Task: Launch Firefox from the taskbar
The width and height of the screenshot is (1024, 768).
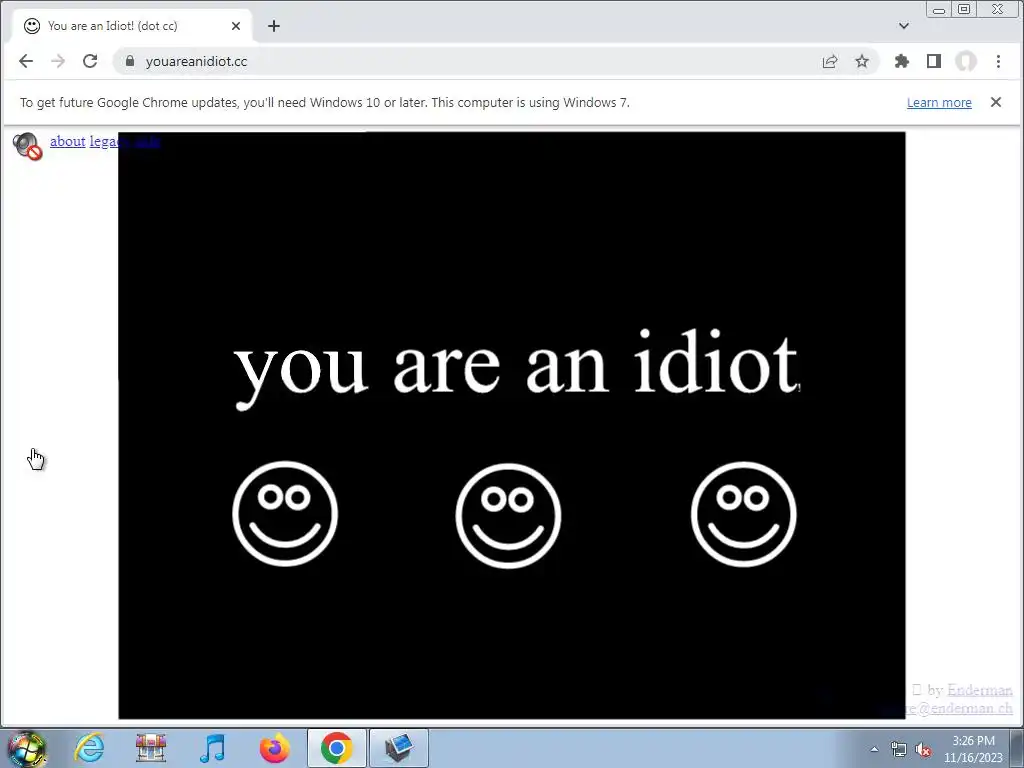Action: (274, 748)
